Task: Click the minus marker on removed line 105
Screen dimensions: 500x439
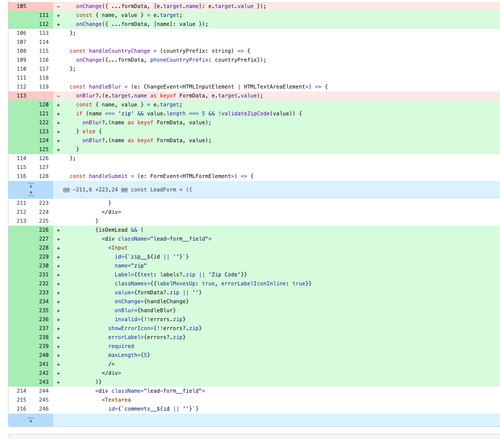Action: pyautogui.click(x=58, y=6)
